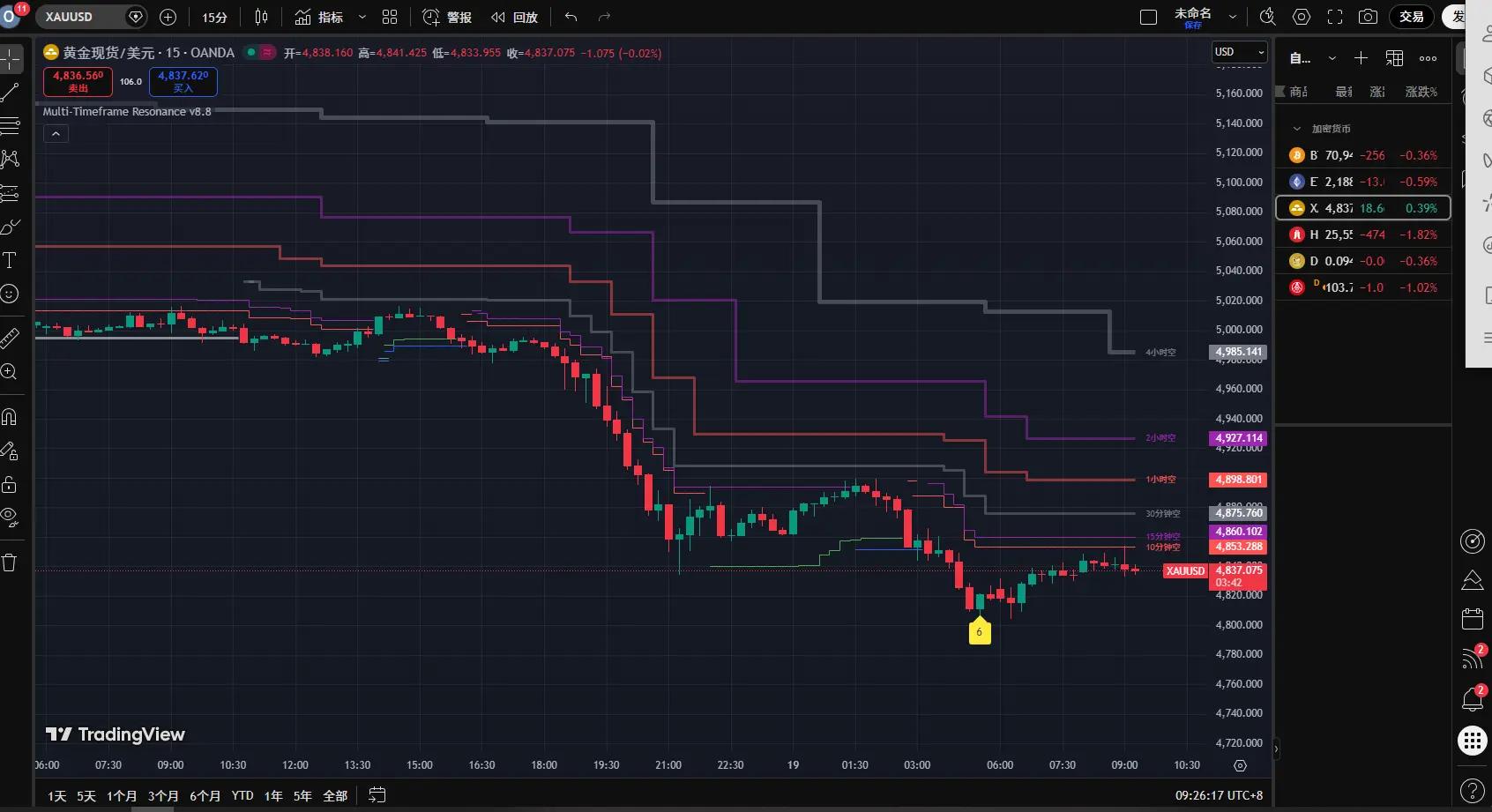Open watchlist advanced view table icon
The image size is (1492, 812).
[x=1394, y=58]
